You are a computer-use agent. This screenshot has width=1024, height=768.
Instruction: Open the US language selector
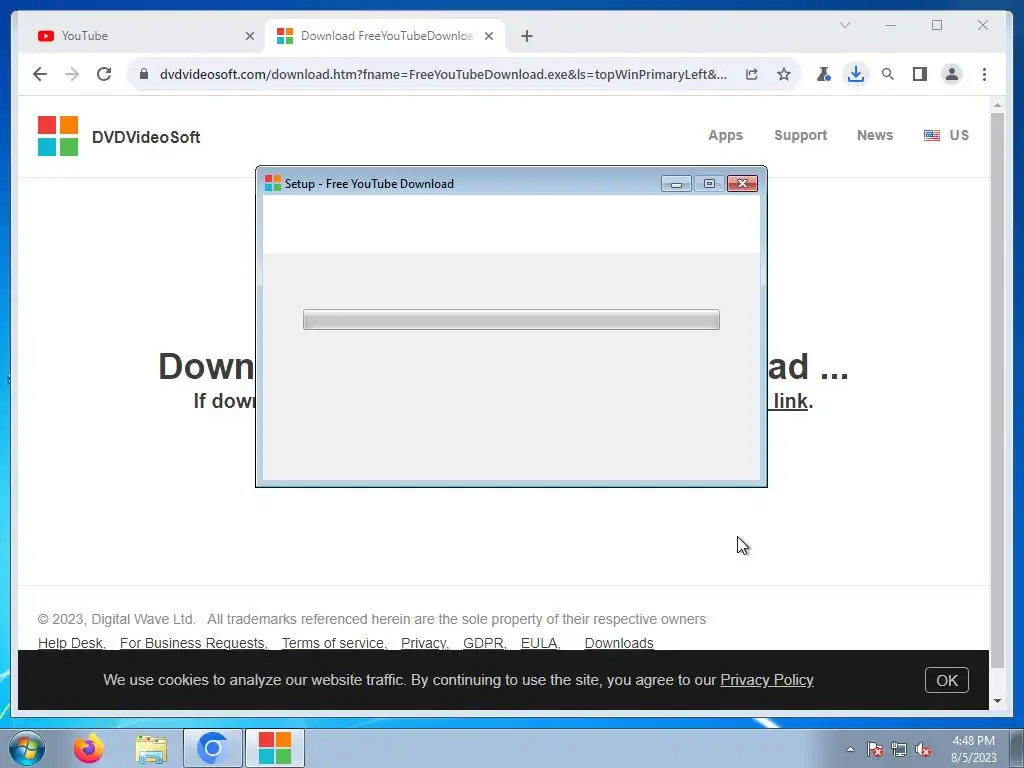(x=946, y=135)
